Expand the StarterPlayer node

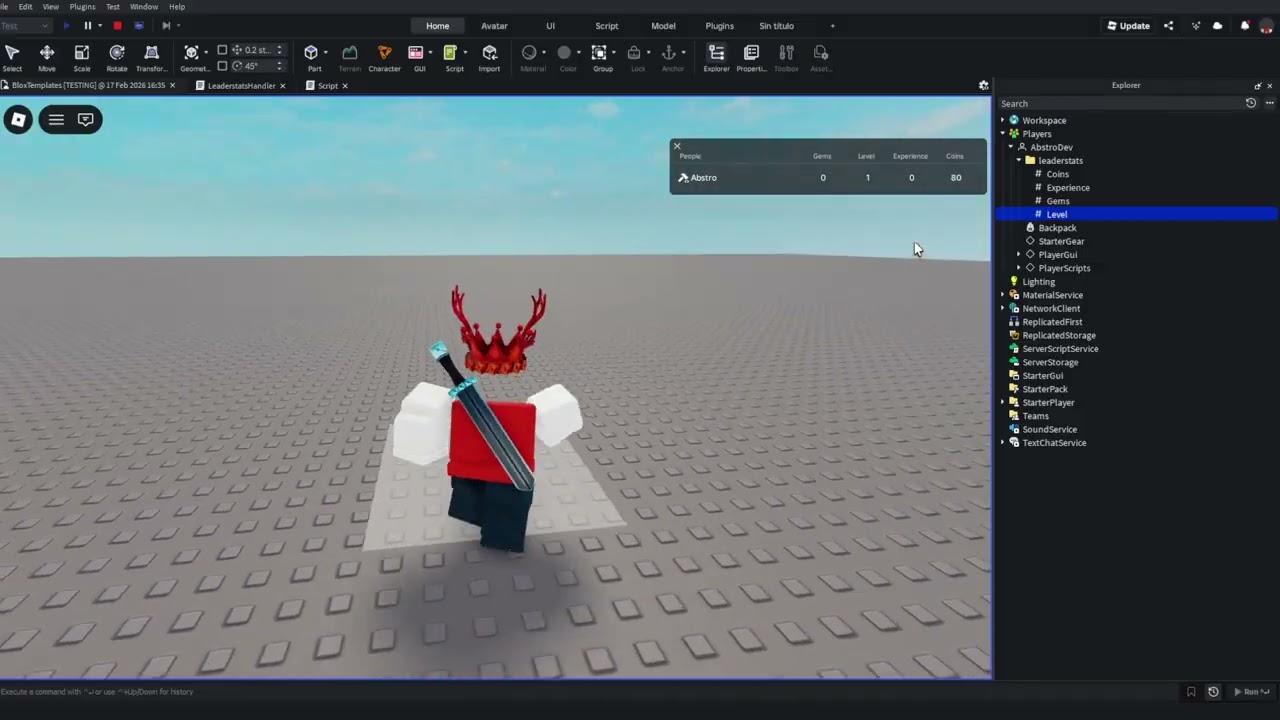[x=1002, y=403]
